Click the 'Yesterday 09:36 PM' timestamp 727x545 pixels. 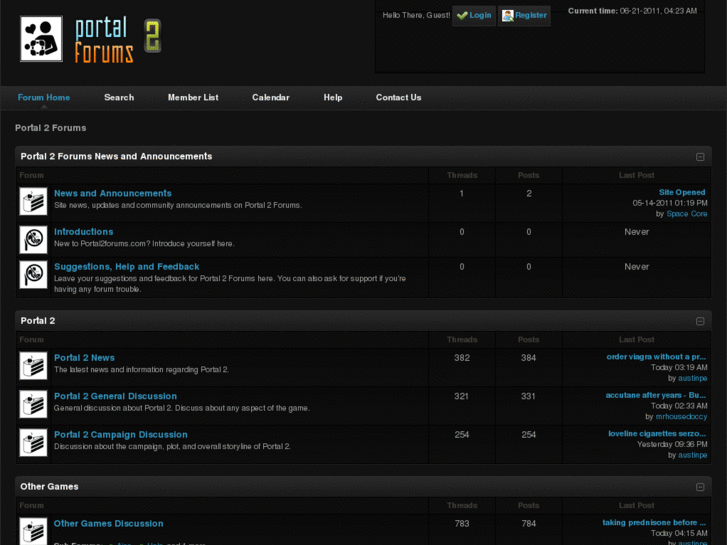click(672, 444)
